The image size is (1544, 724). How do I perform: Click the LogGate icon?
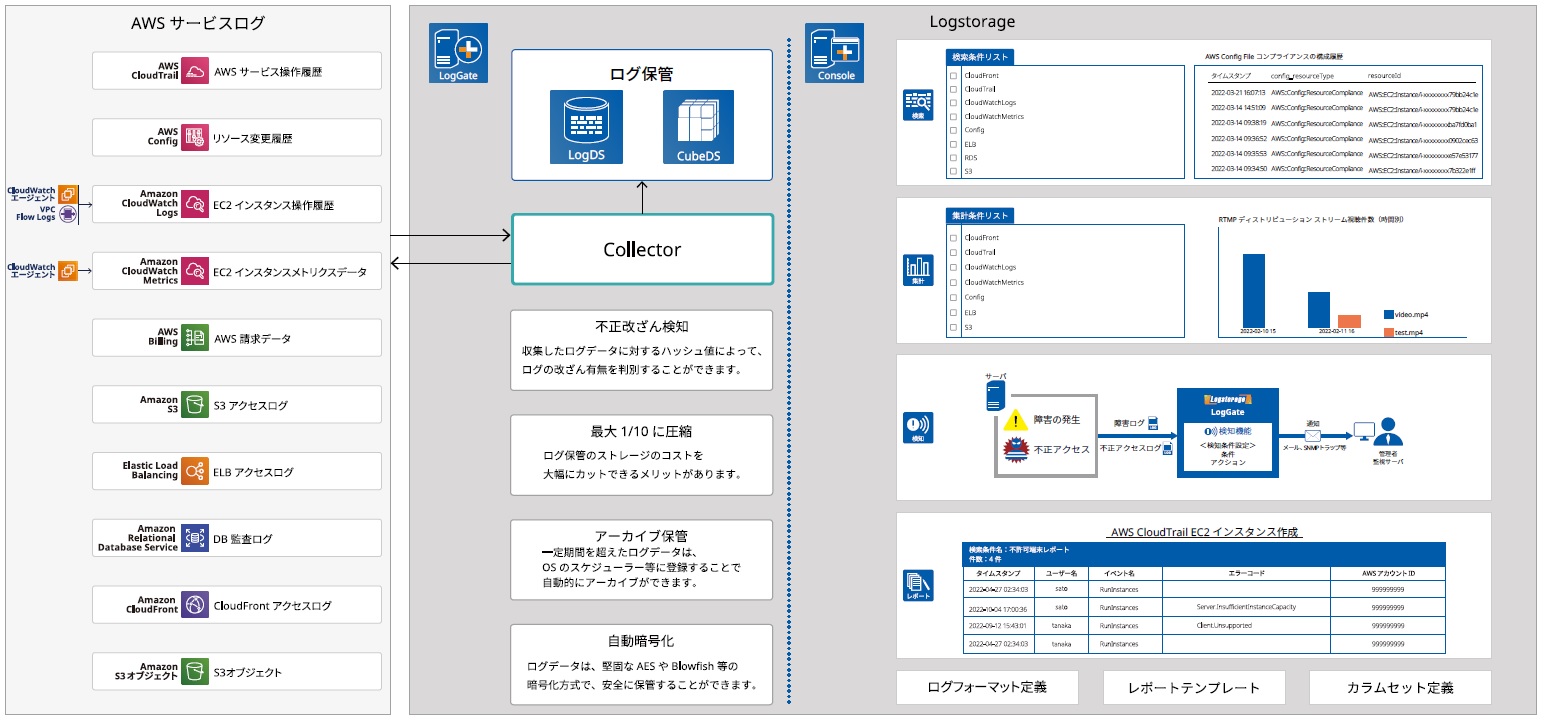[x=458, y=53]
